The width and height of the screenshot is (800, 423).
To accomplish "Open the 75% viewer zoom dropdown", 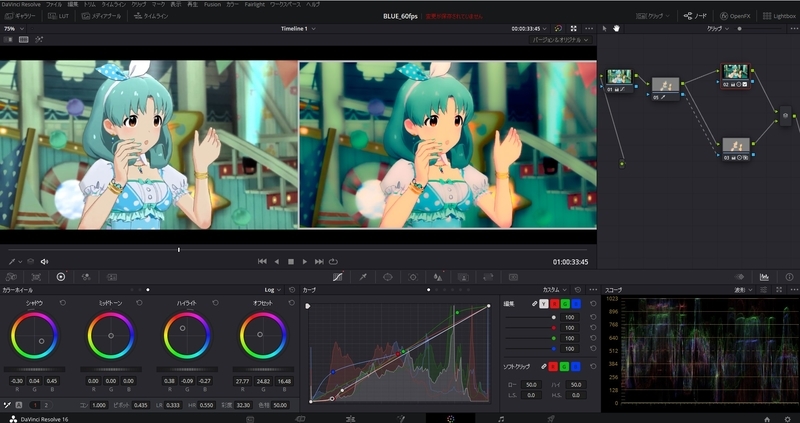I will pyautogui.click(x=13, y=29).
